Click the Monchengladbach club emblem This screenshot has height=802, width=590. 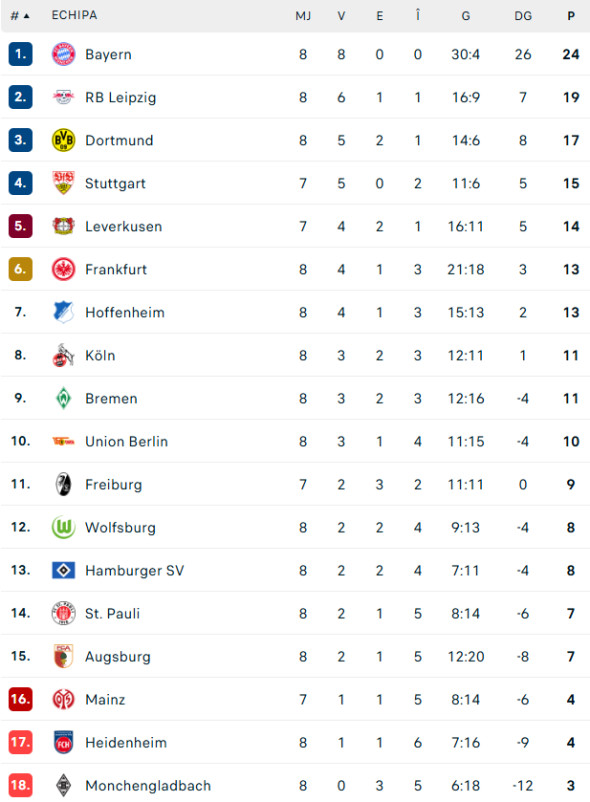coord(62,785)
